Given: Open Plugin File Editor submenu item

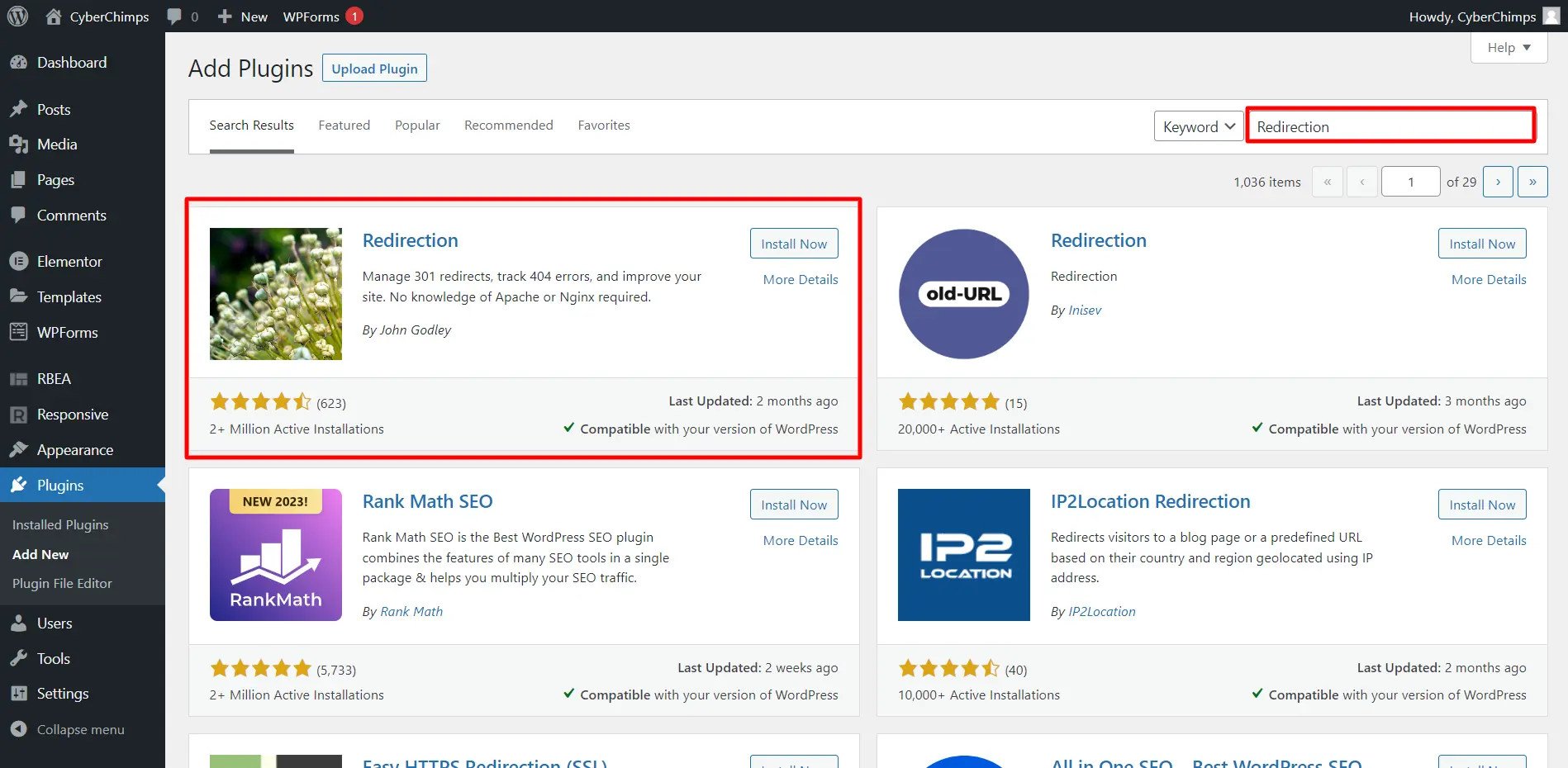Looking at the screenshot, I should [x=62, y=584].
